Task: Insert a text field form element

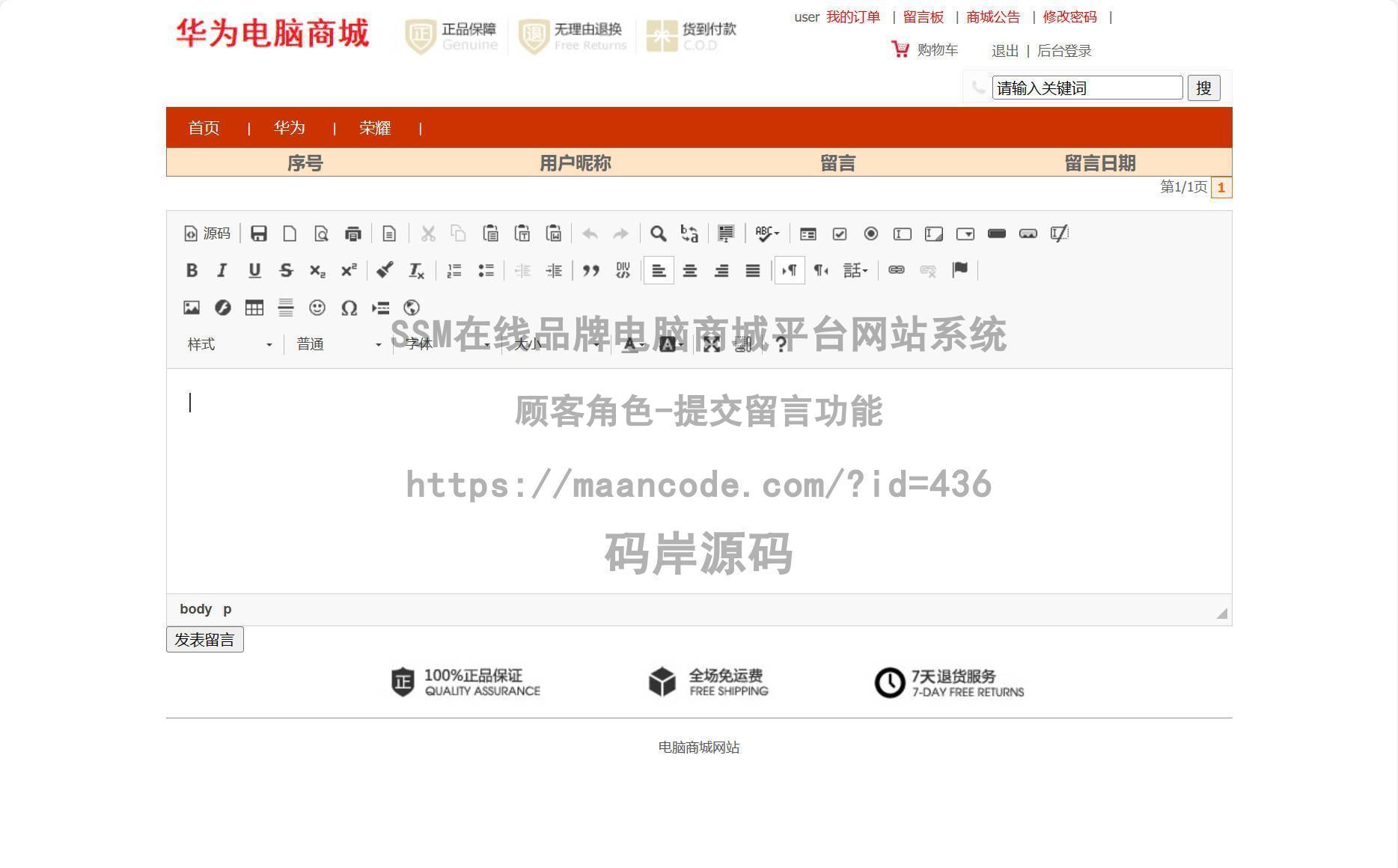Action: coord(902,233)
